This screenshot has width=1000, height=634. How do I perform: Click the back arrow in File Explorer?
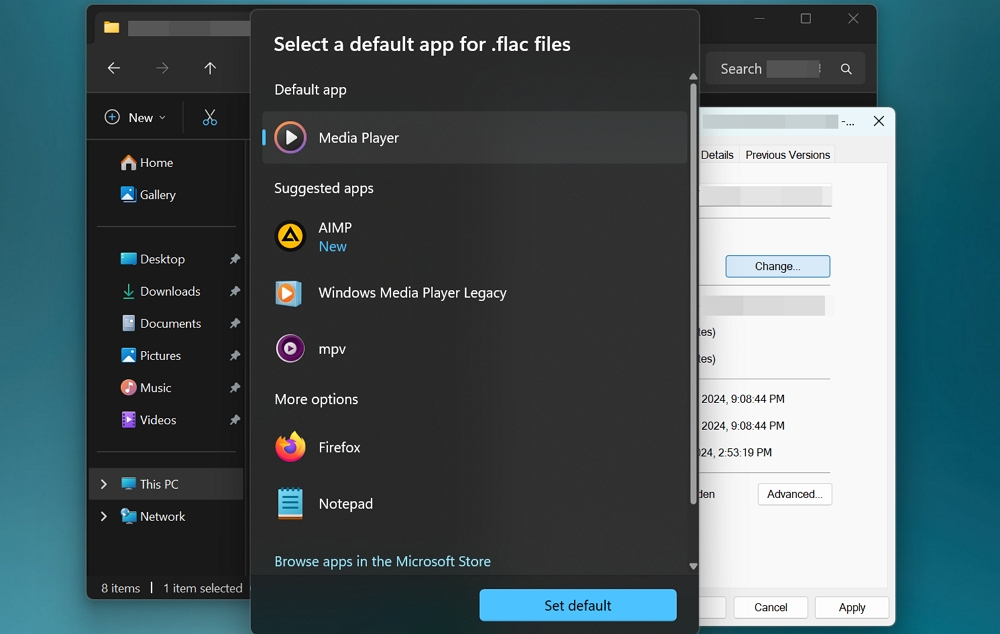tap(114, 68)
